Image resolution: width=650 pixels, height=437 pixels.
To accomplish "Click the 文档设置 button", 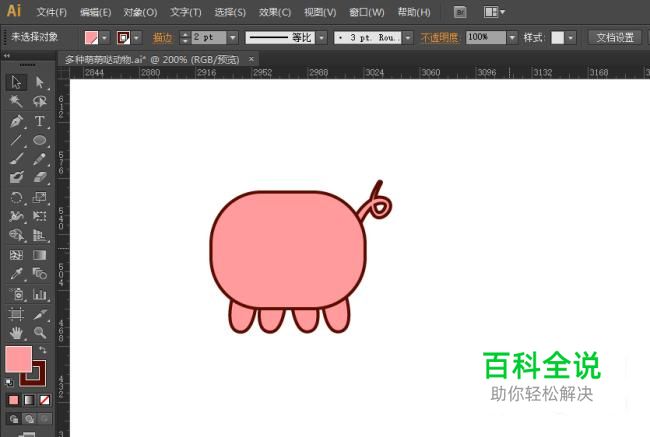I will 615,38.
